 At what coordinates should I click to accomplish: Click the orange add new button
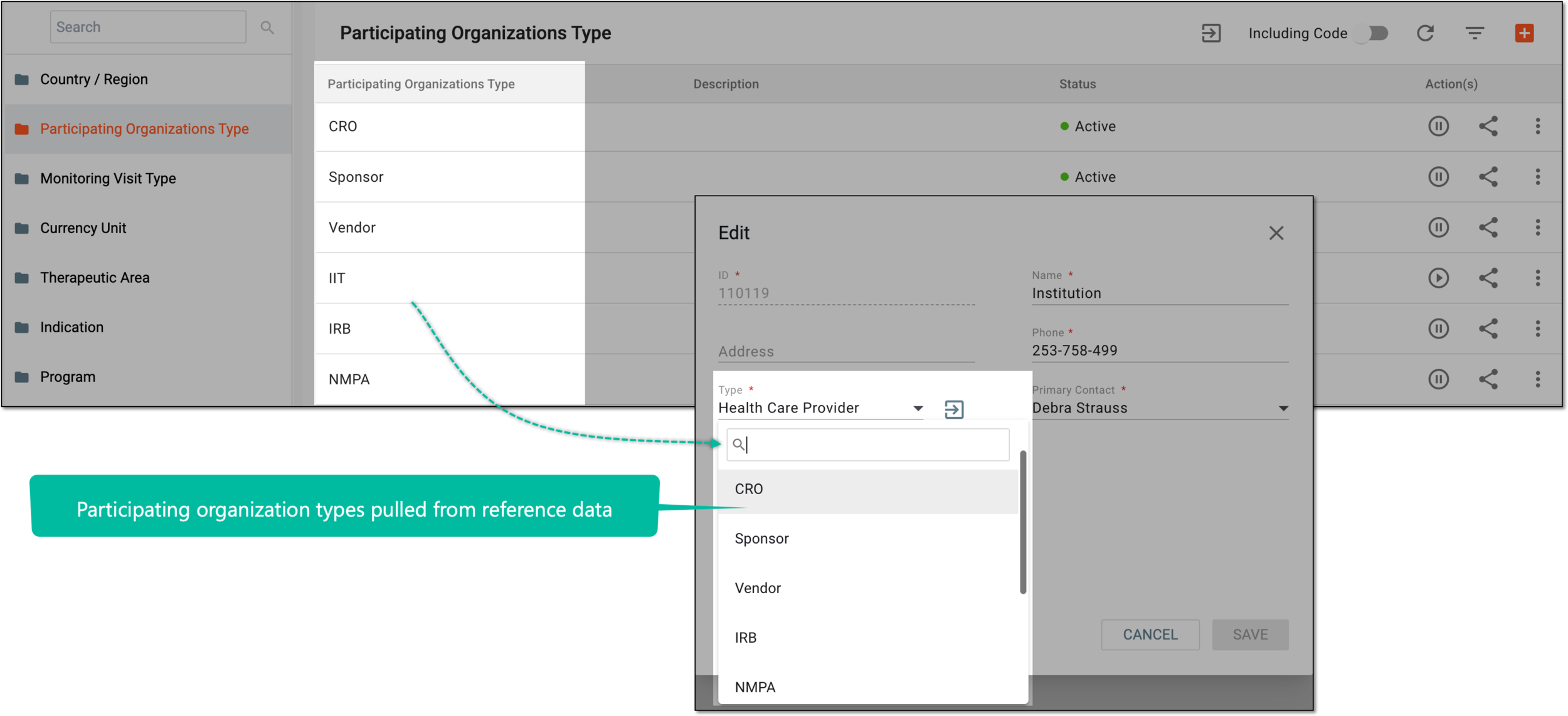point(1525,33)
